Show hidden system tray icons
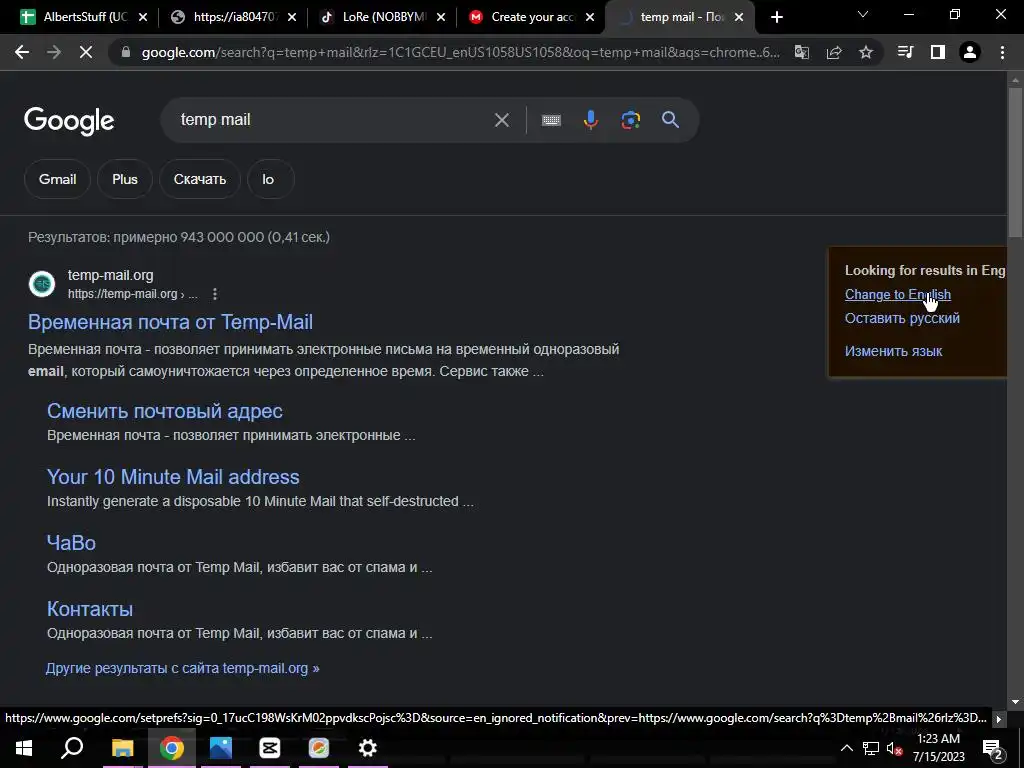Image resolution: width=1024 pixels, height=768 pixels. click(x=846, y=748)
